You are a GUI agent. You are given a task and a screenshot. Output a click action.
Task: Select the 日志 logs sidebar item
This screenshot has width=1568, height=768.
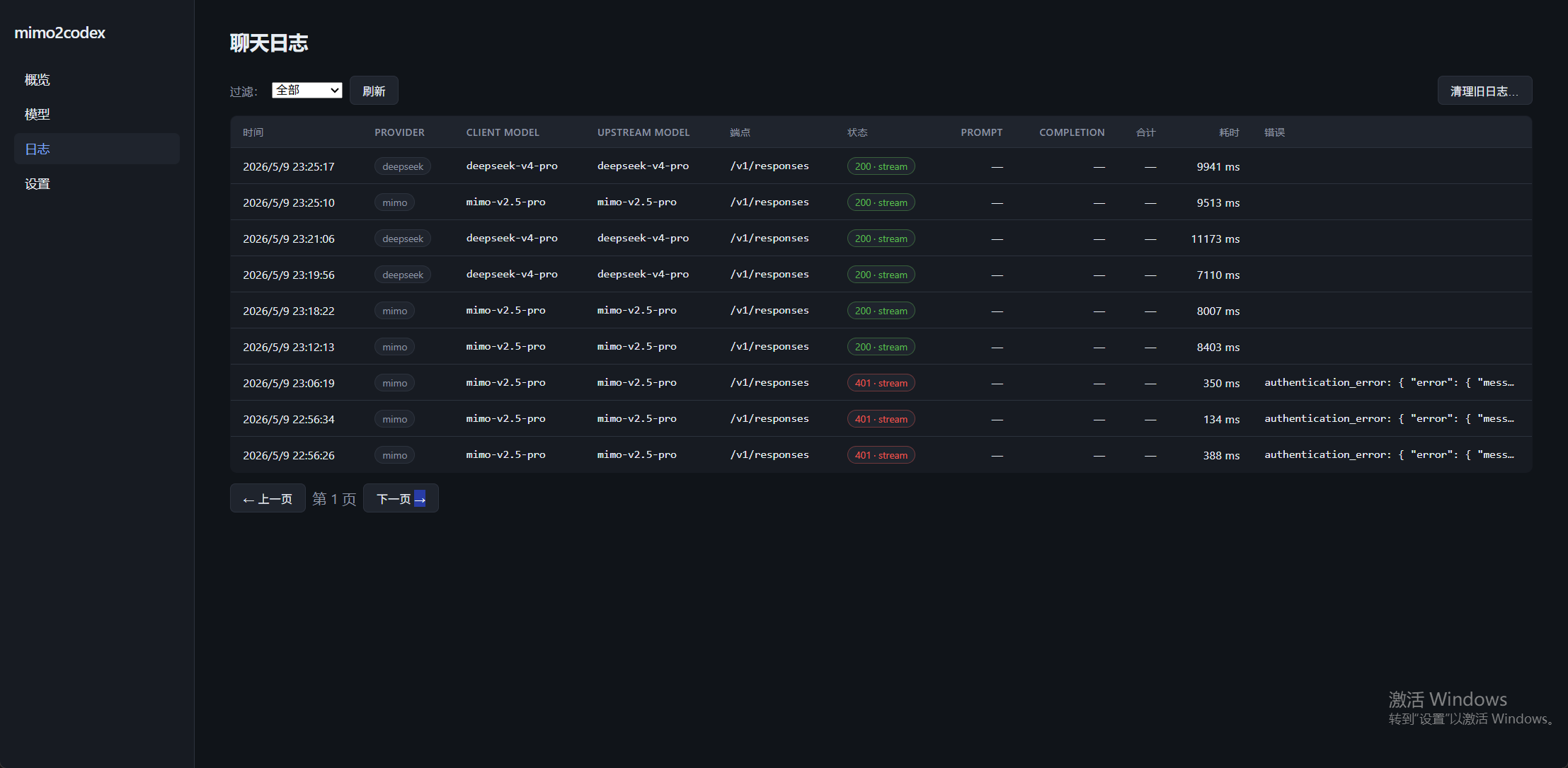click(97, 149)
